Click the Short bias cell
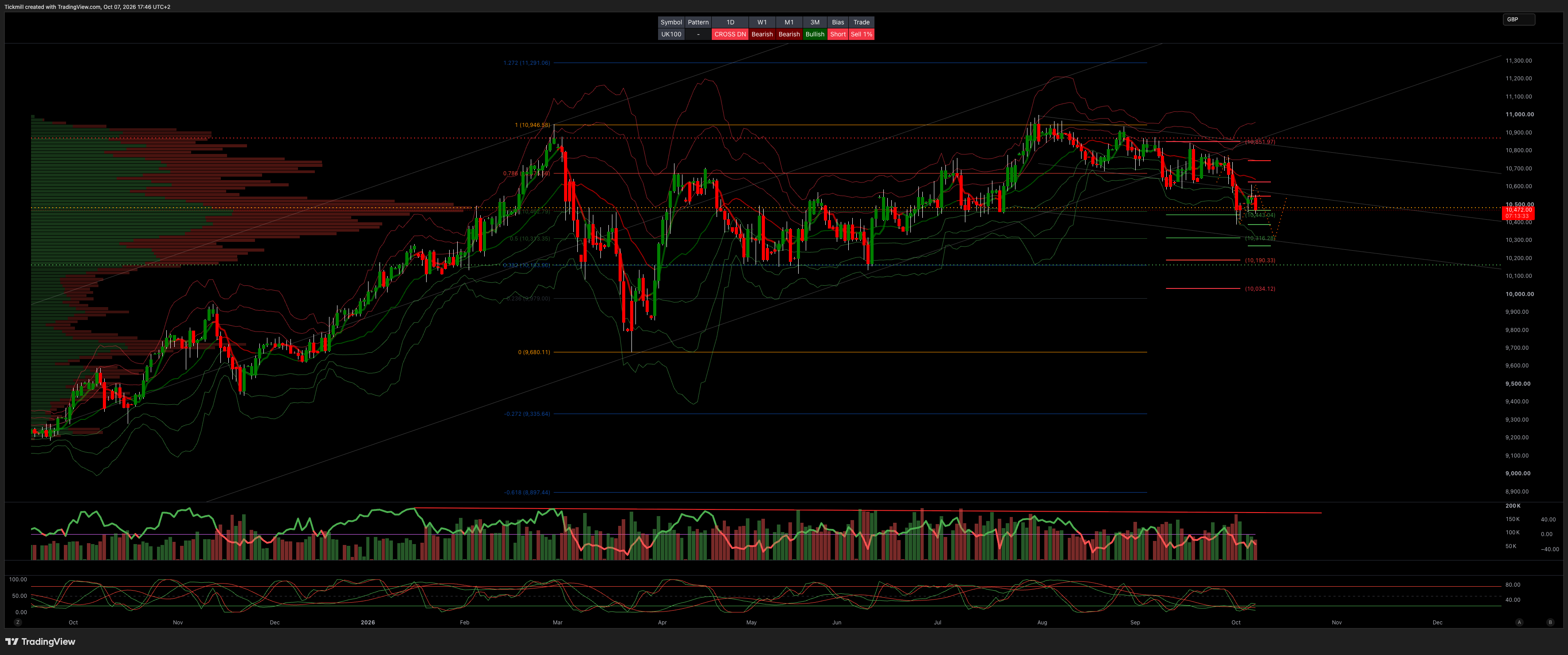This screenshot has width=1568, height=655. [838, 34]
